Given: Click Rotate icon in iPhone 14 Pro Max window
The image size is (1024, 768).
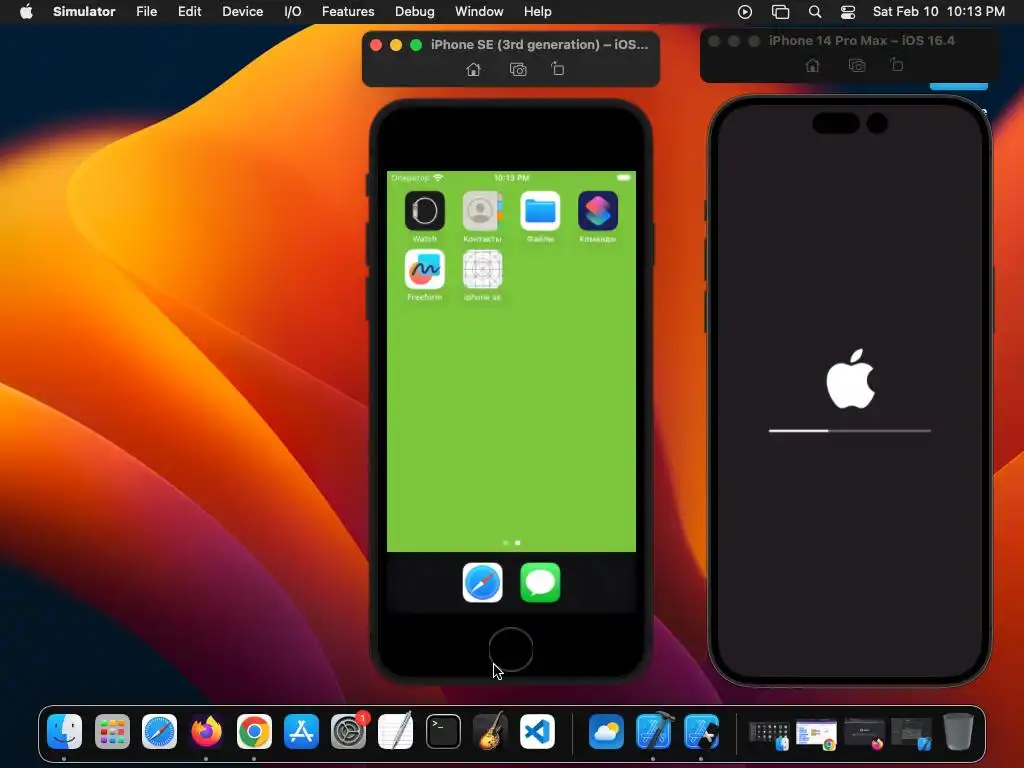Looking at the screenshot, I should pos(897,65).
